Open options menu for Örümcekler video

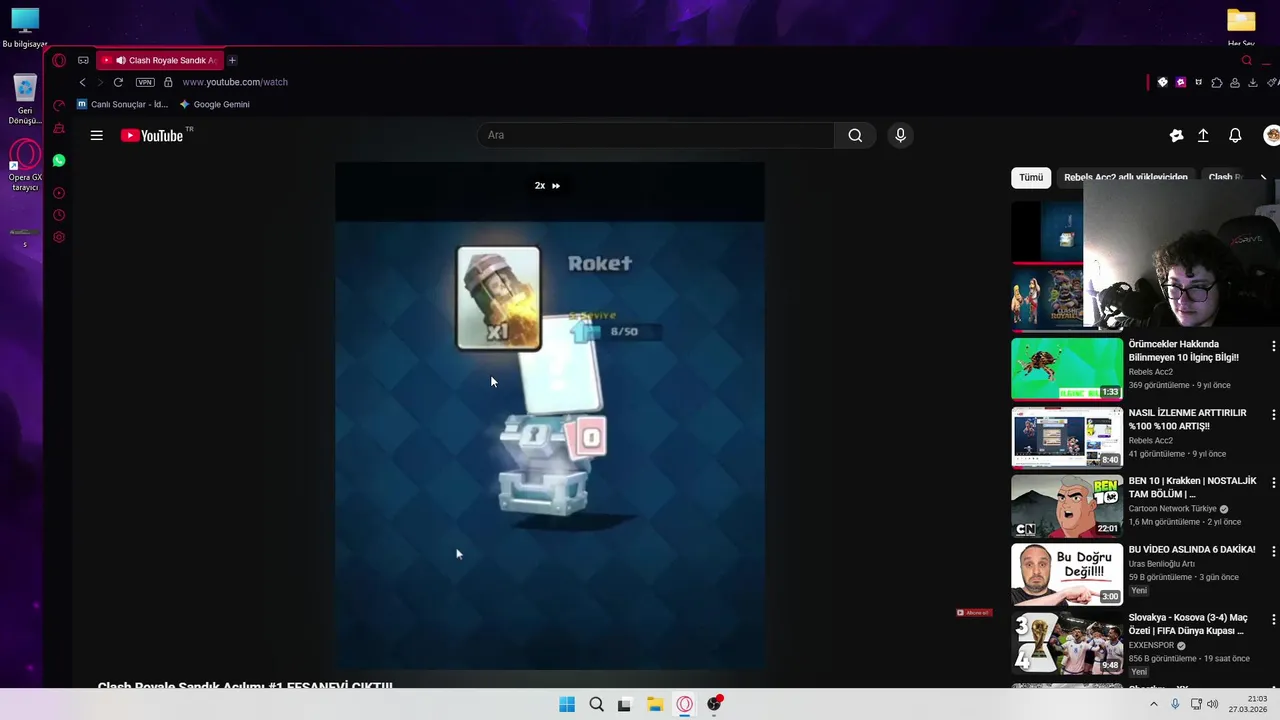click(x=1273, y=346)
